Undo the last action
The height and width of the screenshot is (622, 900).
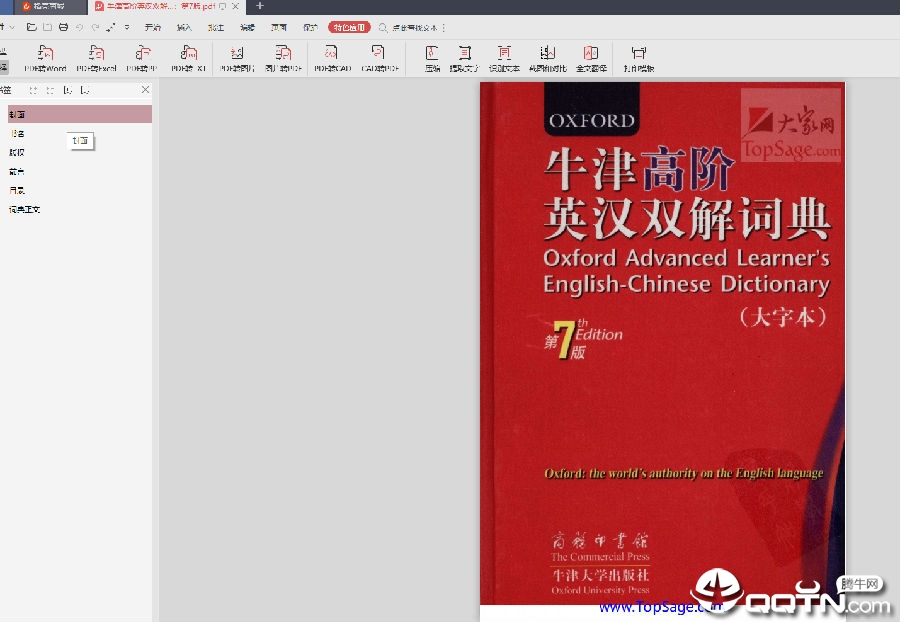[79, 27]
